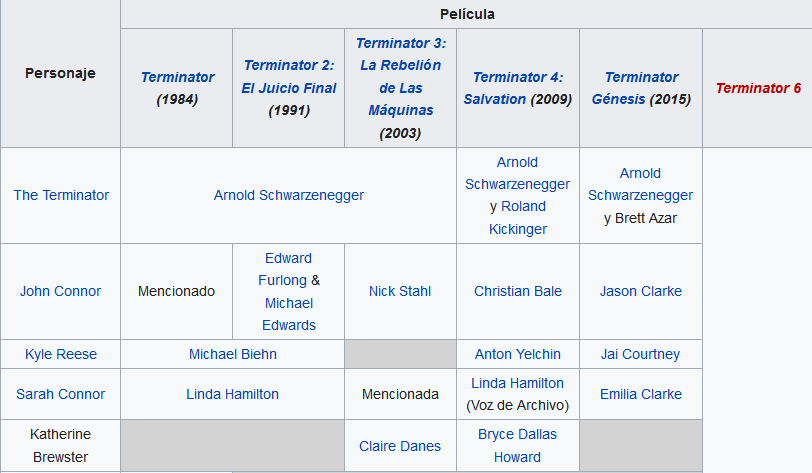The height and width of the screenshot is (473, 812).
Task: Open Terminator 2: El Juicio Final link
Action: [288, 77]
